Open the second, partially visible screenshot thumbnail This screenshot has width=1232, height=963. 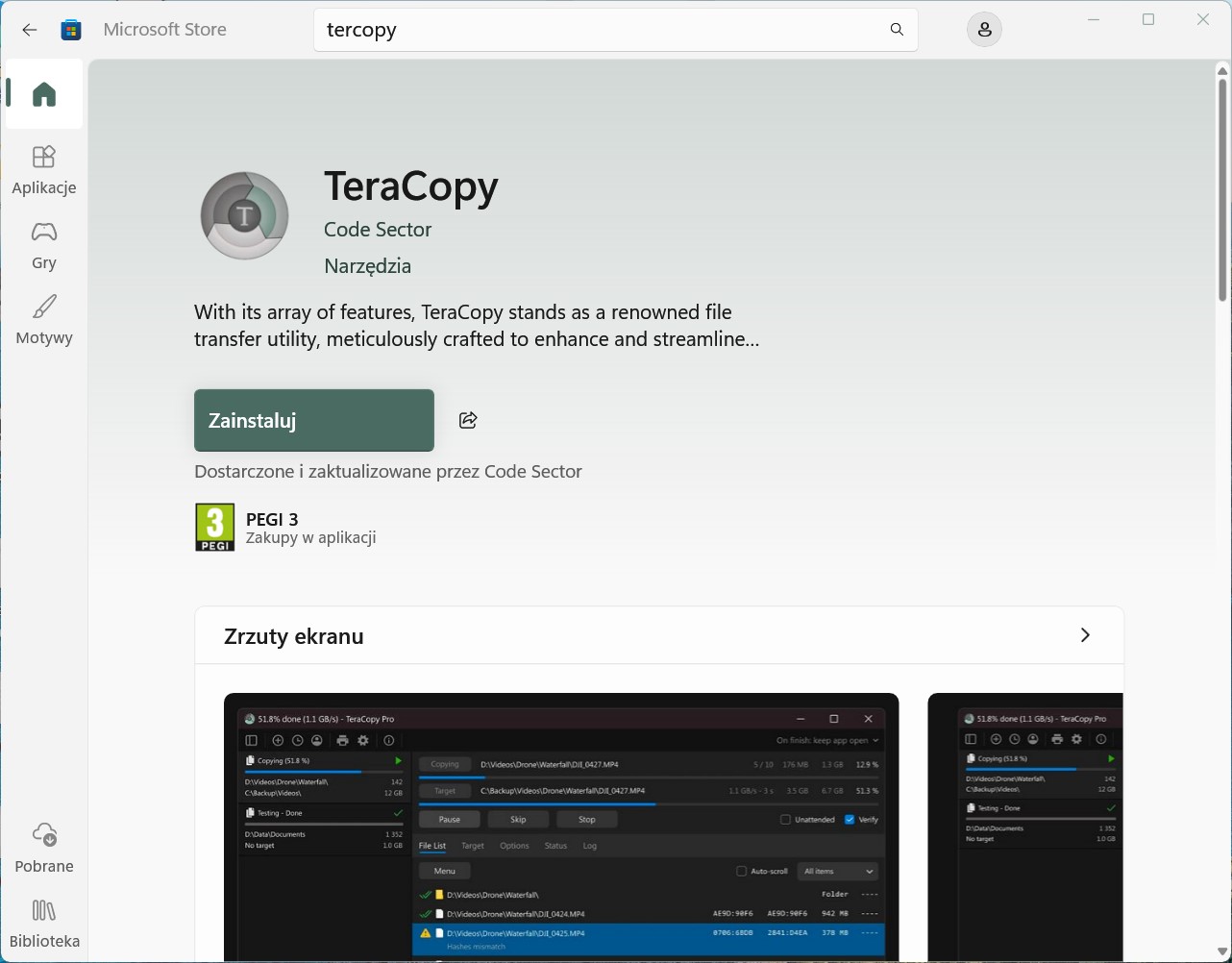tap(1025, 827)
